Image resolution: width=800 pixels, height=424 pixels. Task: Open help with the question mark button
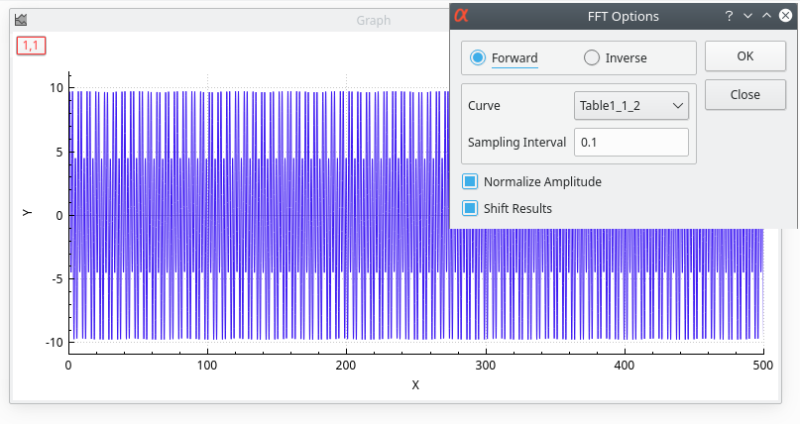[x=729, y=16]
